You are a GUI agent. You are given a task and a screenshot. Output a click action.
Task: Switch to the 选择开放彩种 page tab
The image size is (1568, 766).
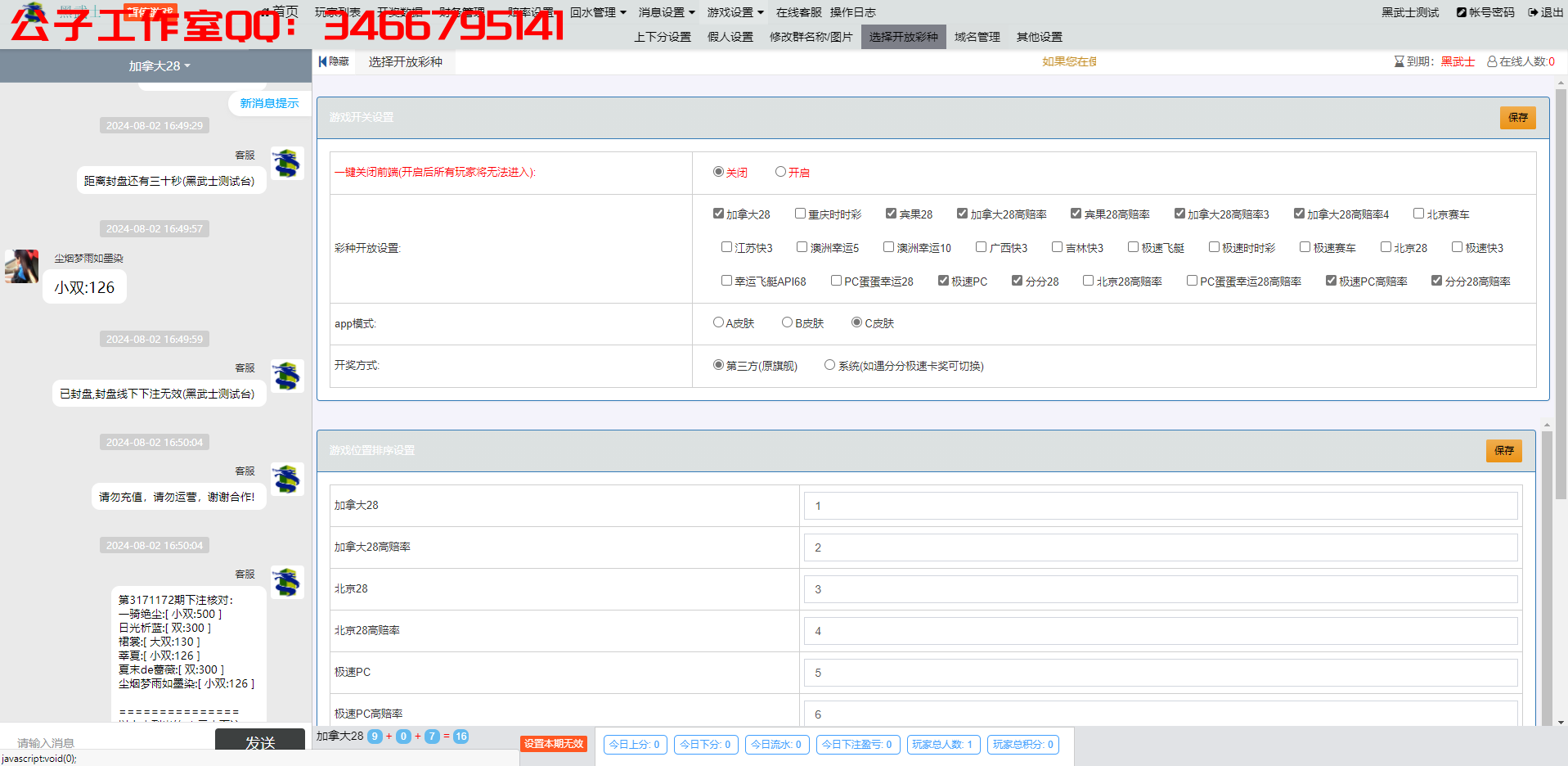(x=405, y=62)
